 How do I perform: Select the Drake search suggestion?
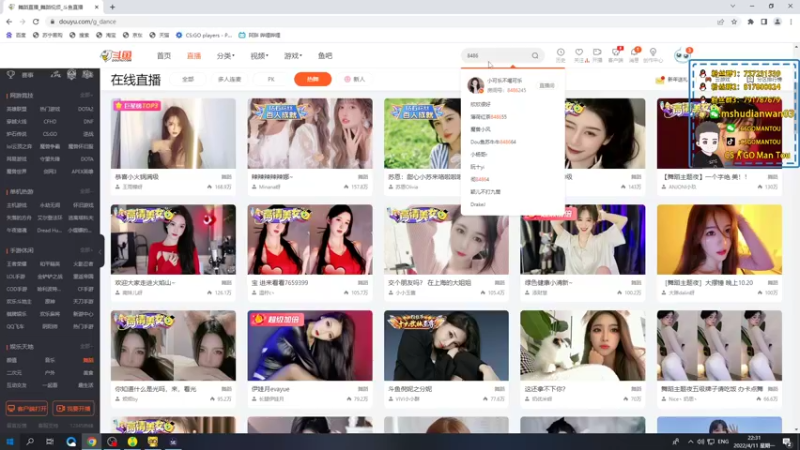(x=478, y=205)
